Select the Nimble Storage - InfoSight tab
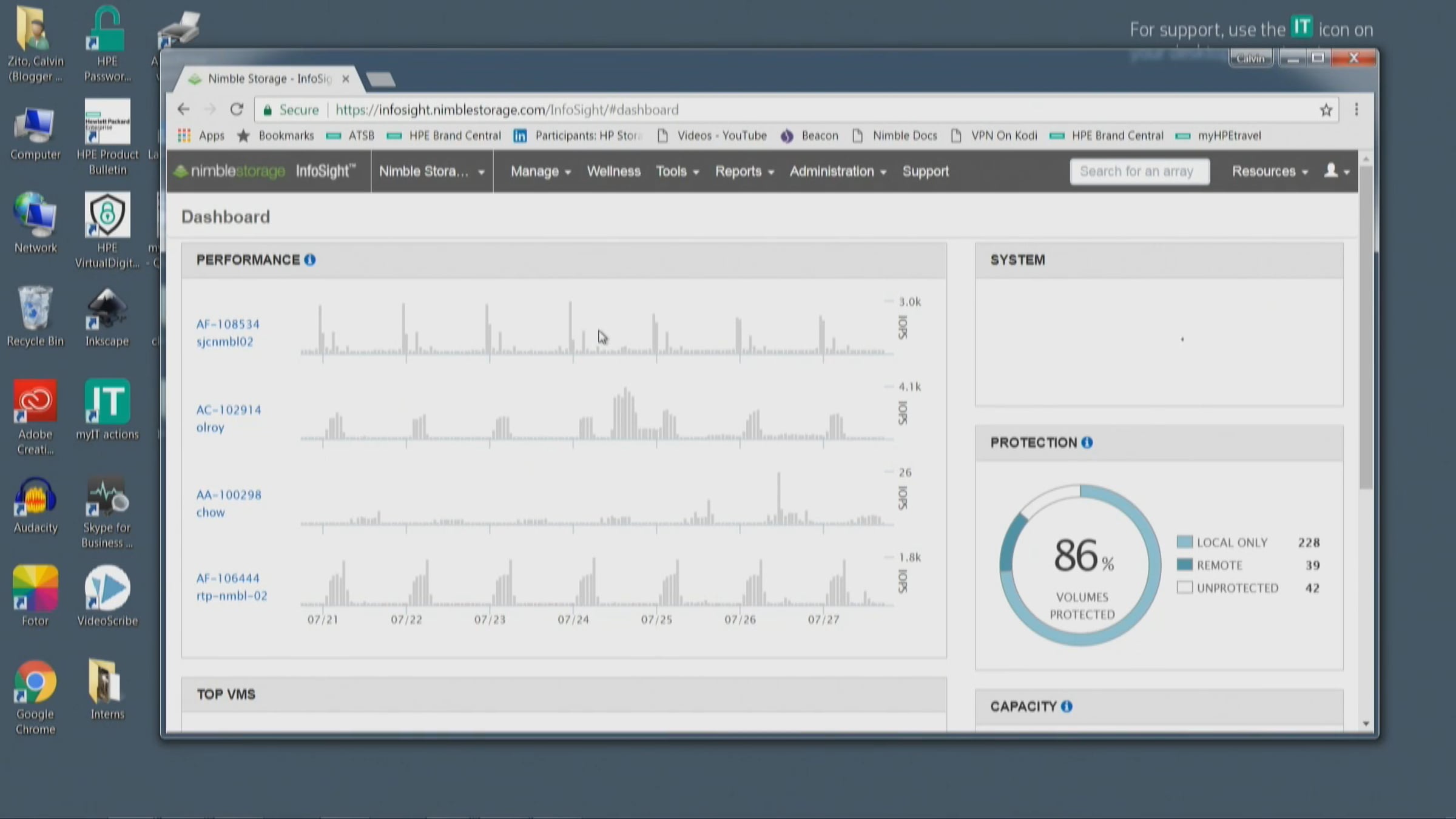The image size is (1456, 819). coord(269,79)
